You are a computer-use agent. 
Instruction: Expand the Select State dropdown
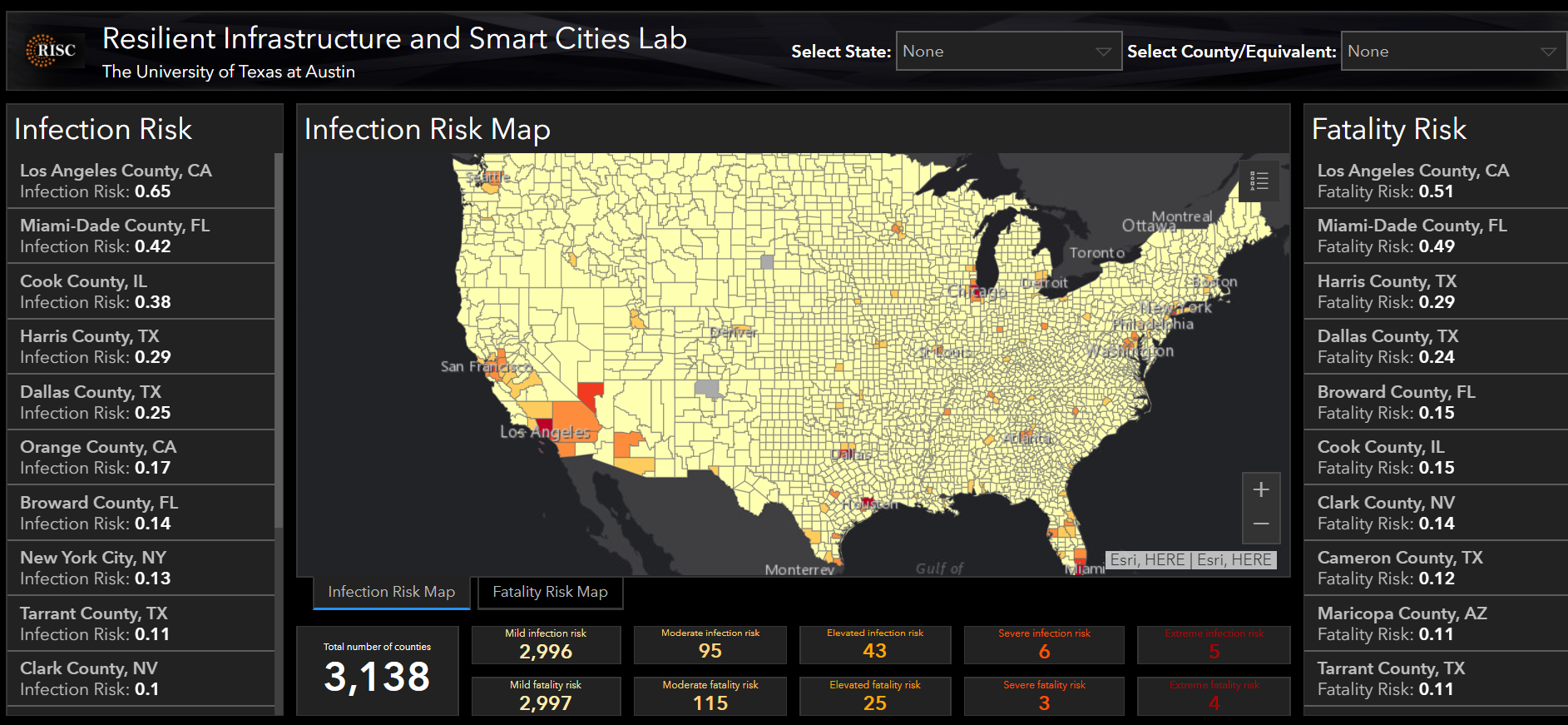coord(1007,52)
